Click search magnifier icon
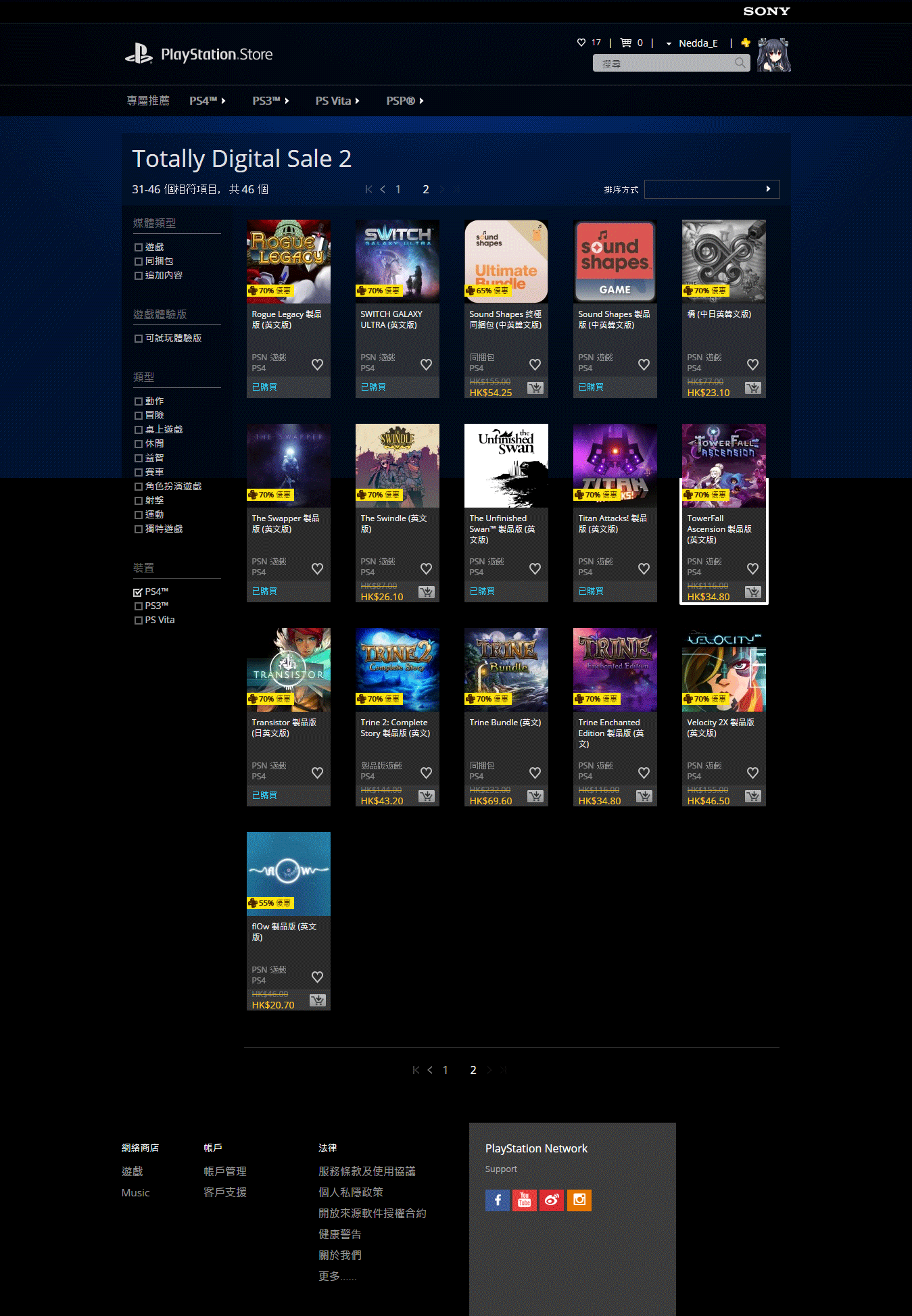Screen dimensions: 912x1316 (740, 63)
